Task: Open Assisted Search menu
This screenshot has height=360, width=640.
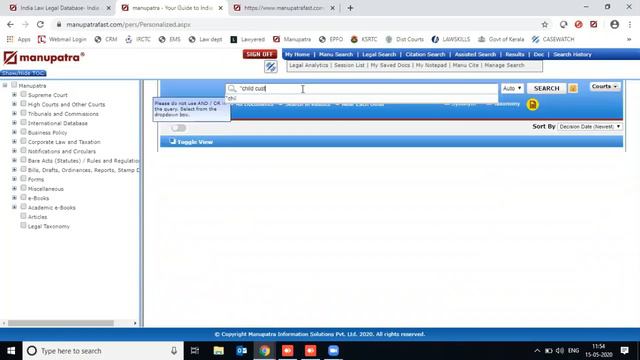Action: point(475,54)
